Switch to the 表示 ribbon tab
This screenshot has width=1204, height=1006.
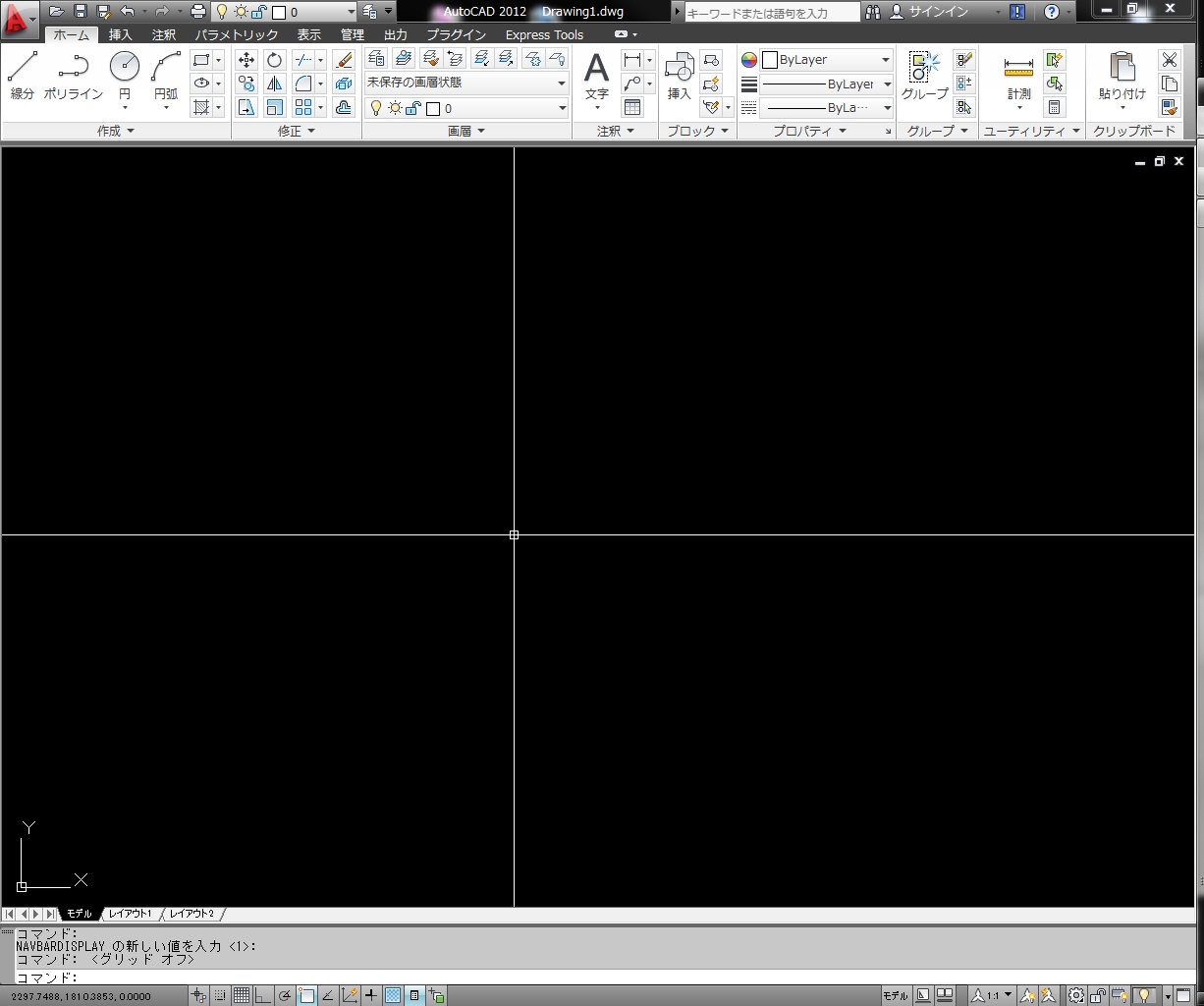click(x=309, y=34)
